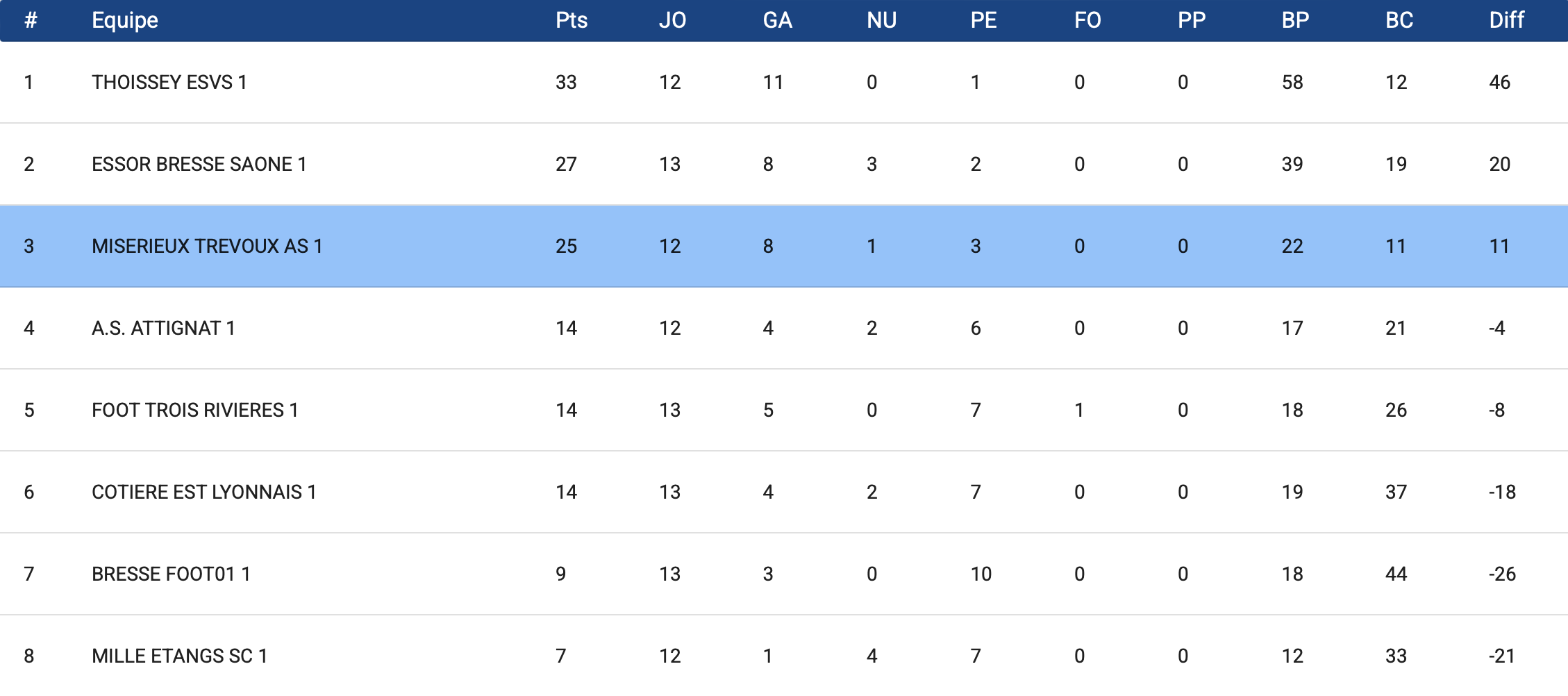
Task: Select highlighted MISERIEUX TREVOUX AS 1 row
Action: 784,246
